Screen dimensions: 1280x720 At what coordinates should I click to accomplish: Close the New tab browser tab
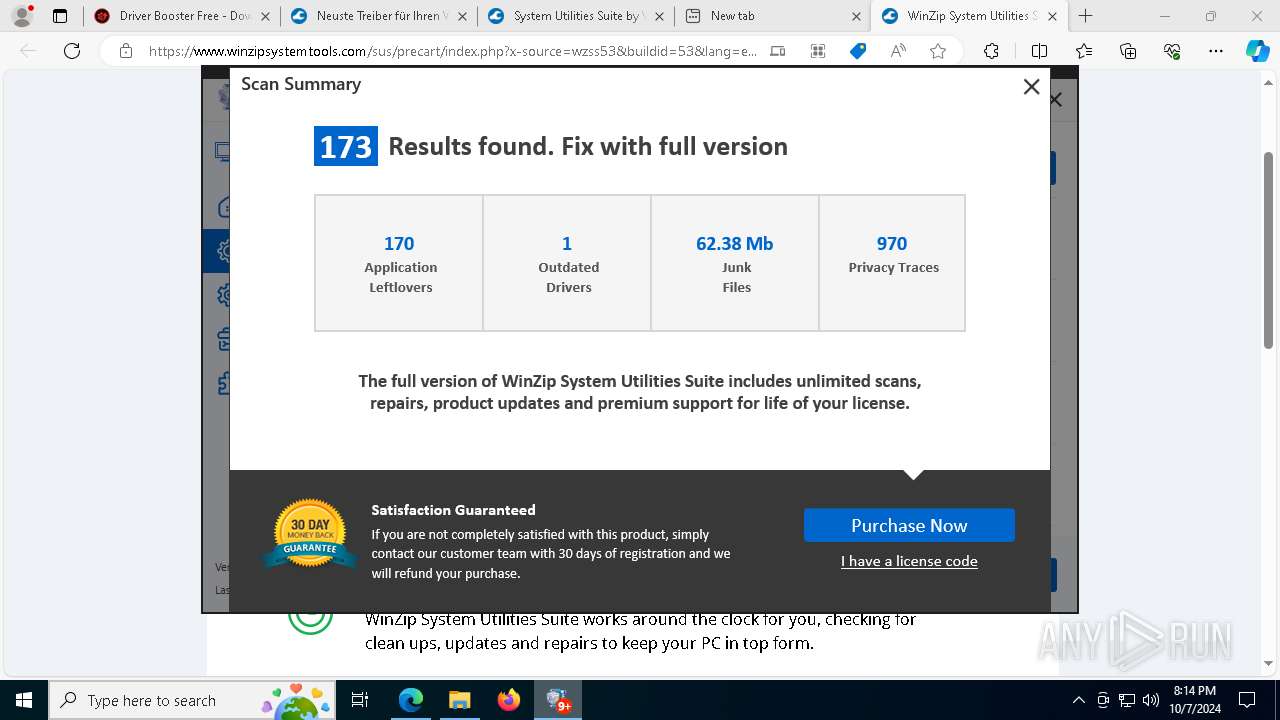coord(856,16)
